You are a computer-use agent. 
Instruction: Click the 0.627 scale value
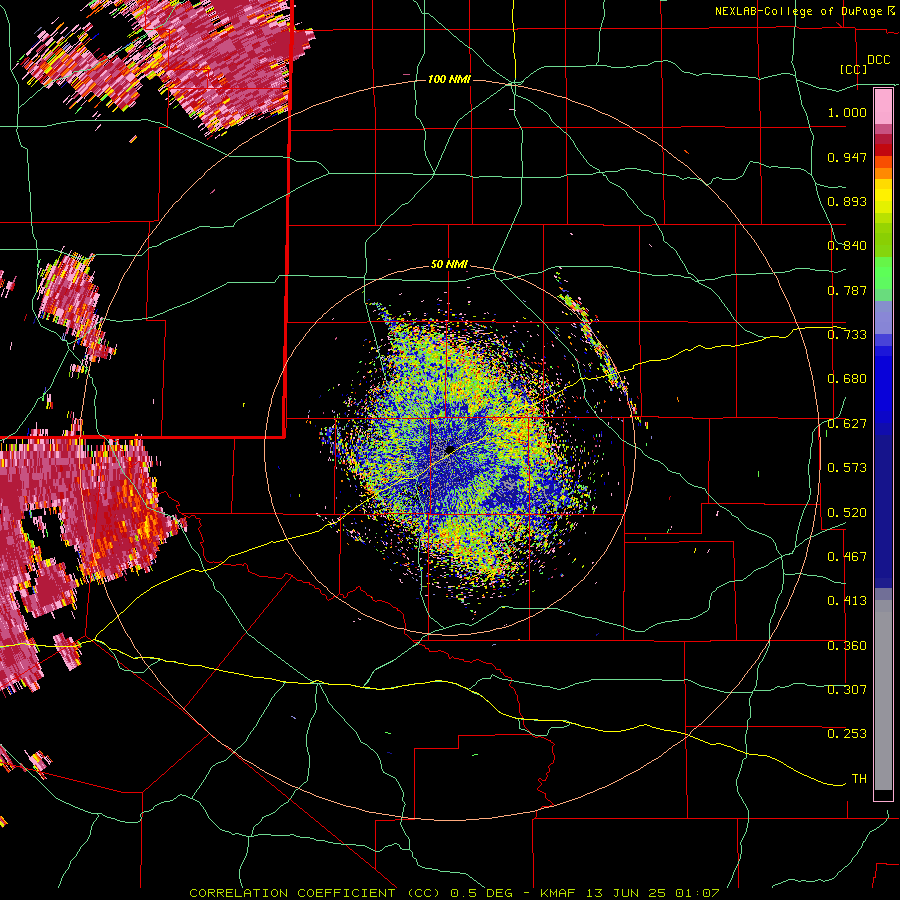tap(847, 424)
